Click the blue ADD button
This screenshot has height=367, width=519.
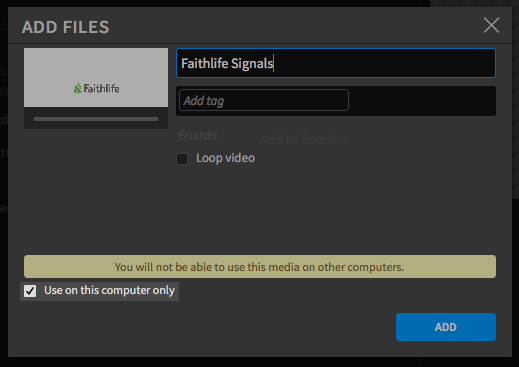coord(446,327)
